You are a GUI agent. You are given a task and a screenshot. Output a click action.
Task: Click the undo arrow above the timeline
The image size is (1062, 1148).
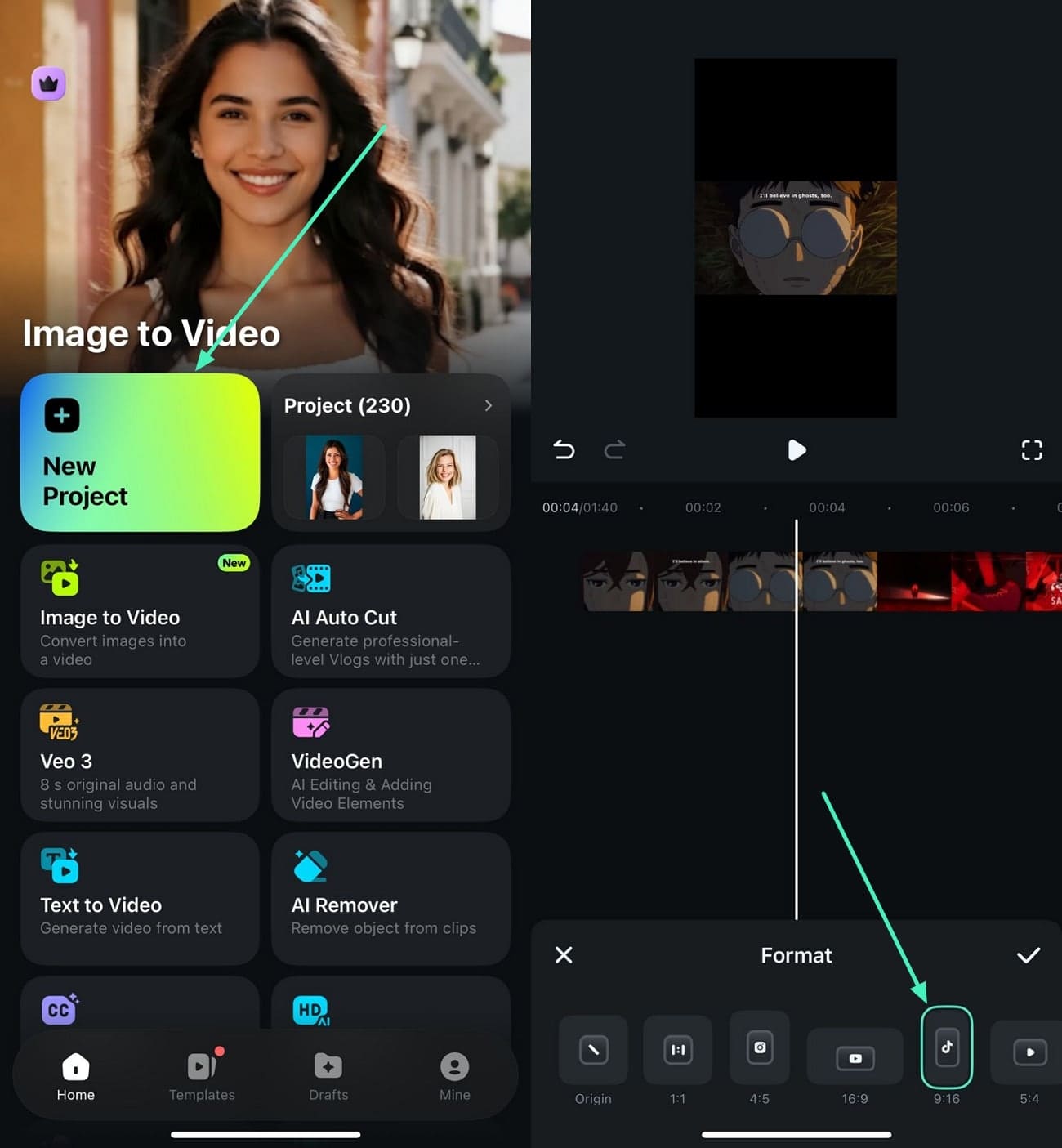[x=563, y=450]
